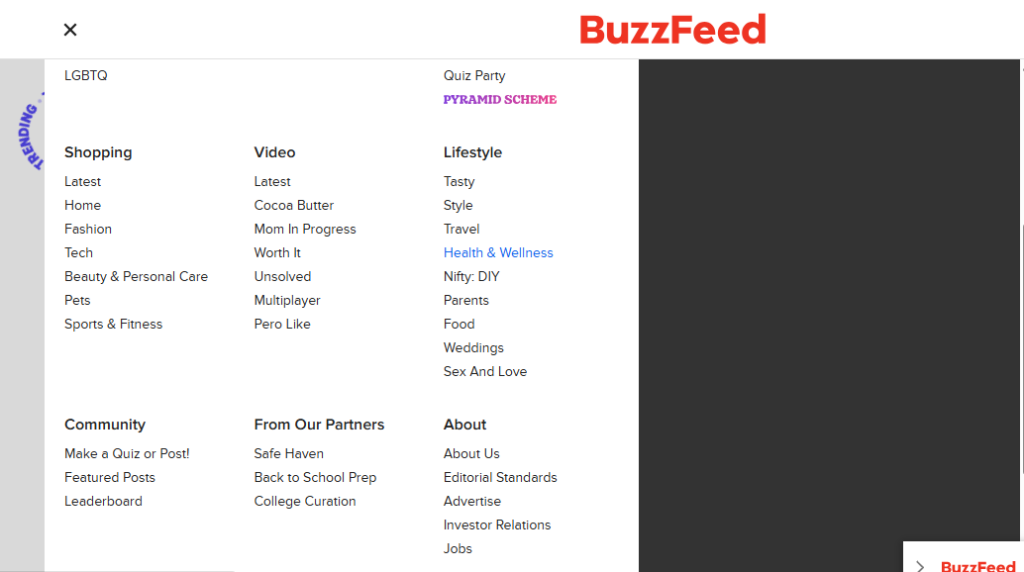Open Investor Relations page
Screen dimensions: 1024x572
pos(497,525)
